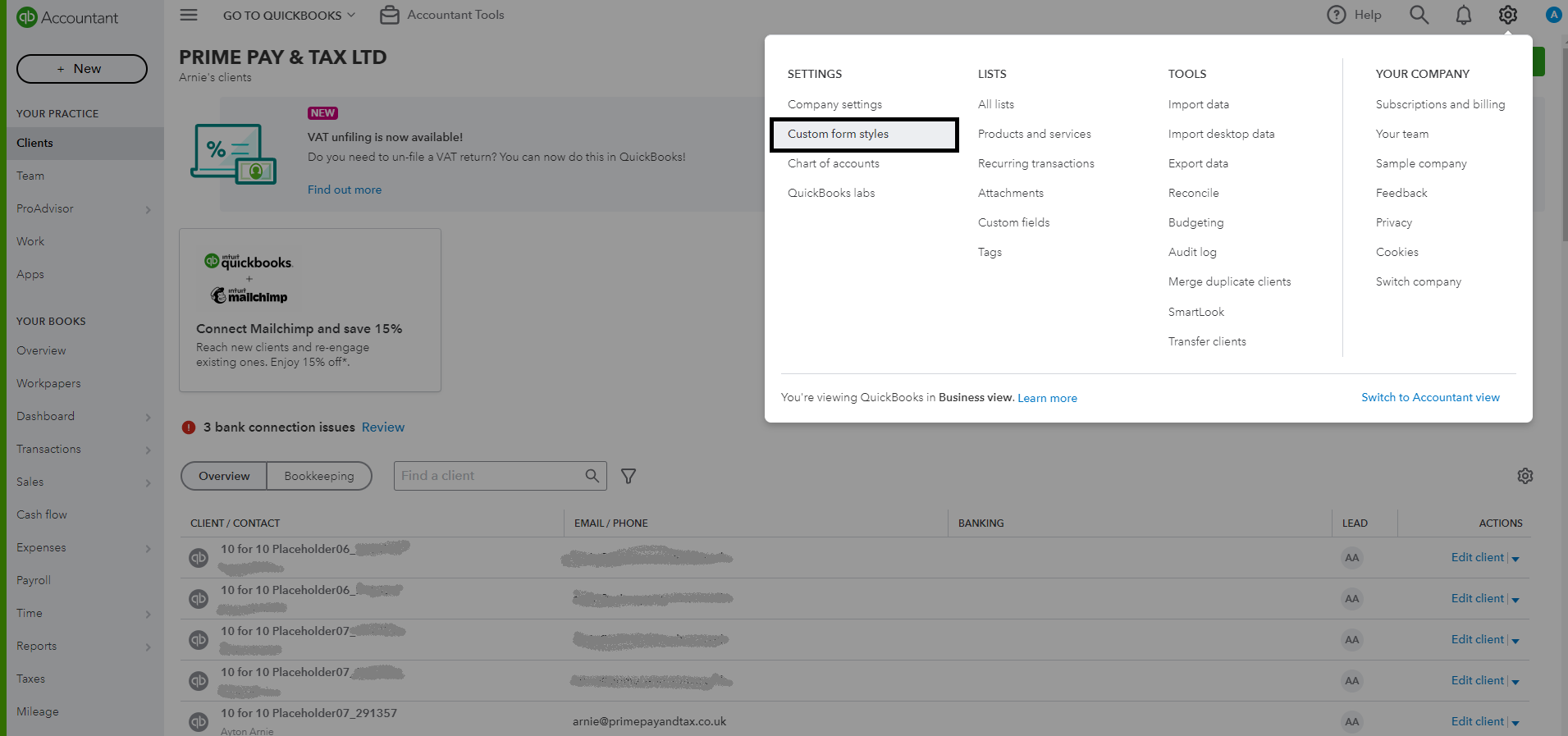This screenshot has height=736, width=1568.
Task: Expand Expenses submenu arrow
Action: [149, 549]
